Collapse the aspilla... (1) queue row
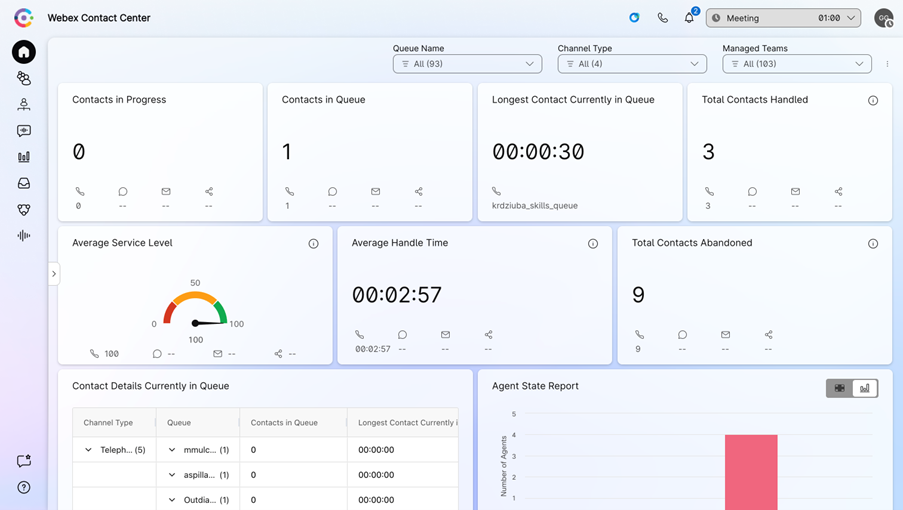The image size is (903, 510). coord(172,475)
